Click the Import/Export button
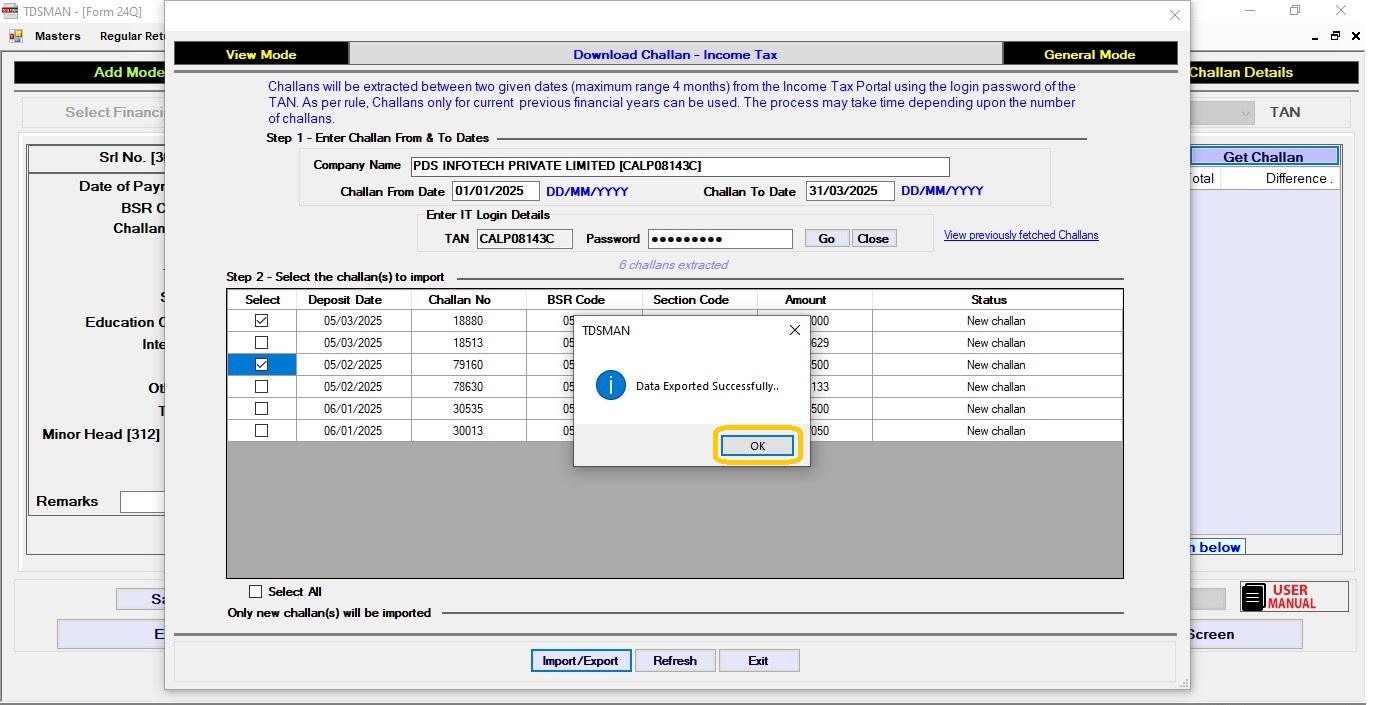Viewport: 1373px width, 705px height. [x=580, y=661]
